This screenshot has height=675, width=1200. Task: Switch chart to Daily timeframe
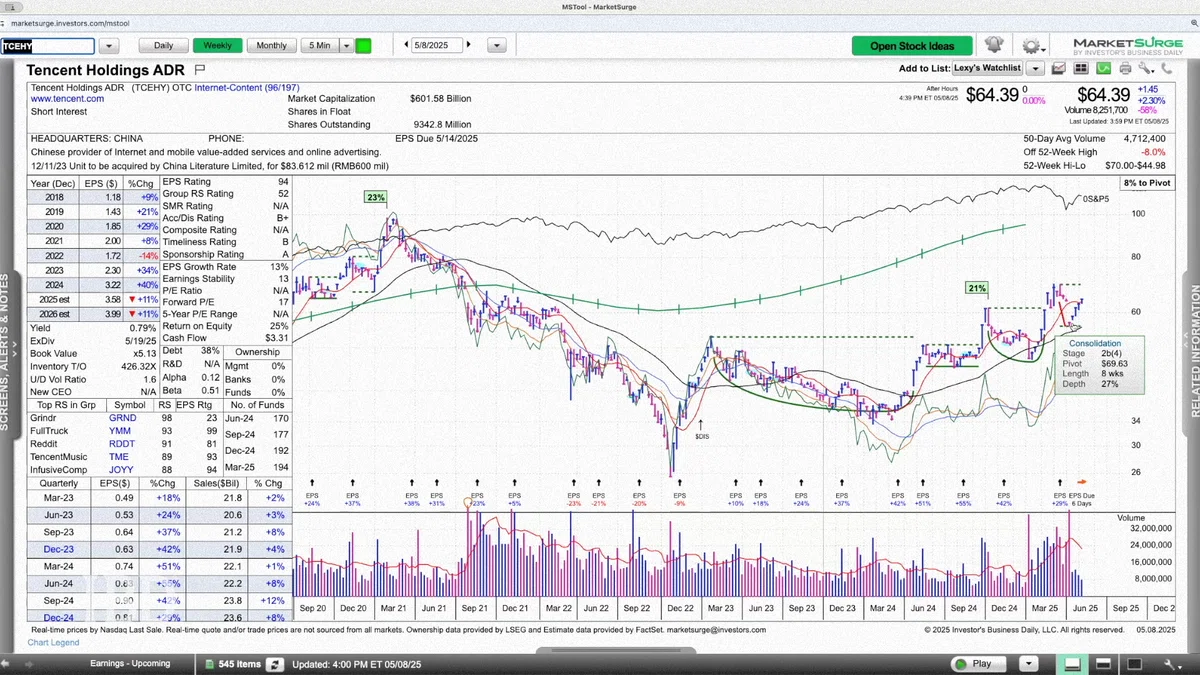tap(163, 45)
